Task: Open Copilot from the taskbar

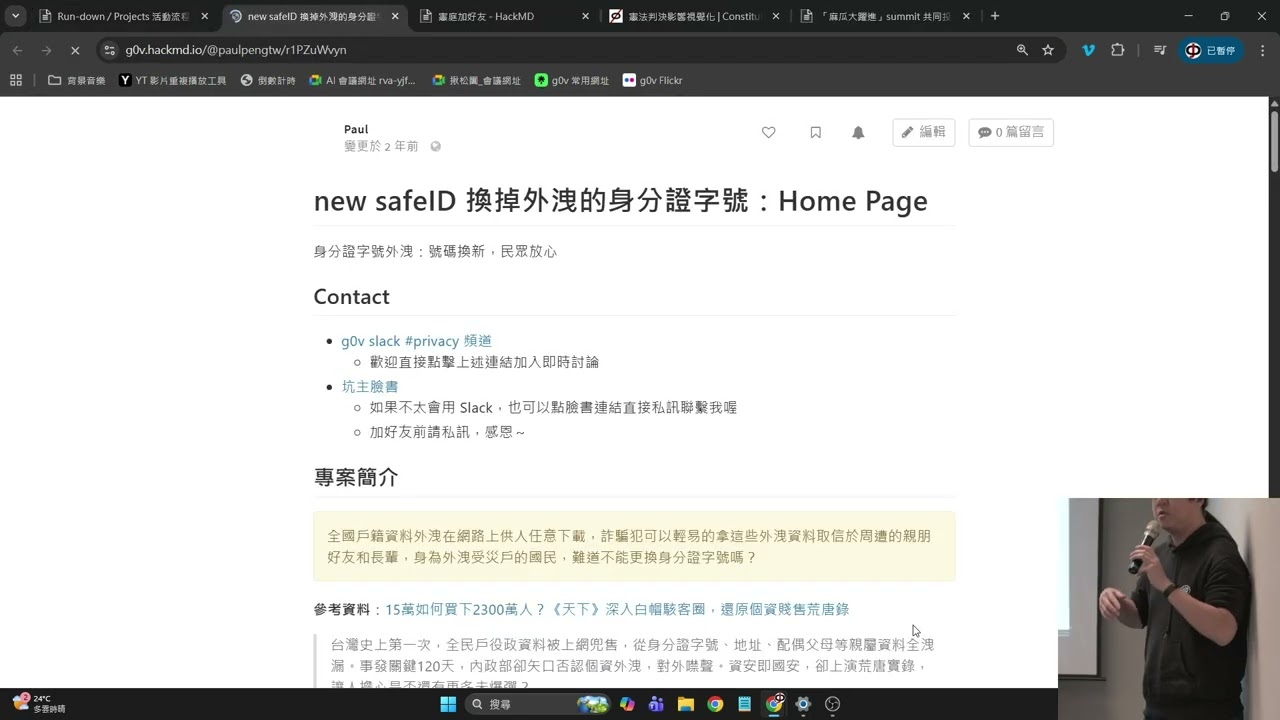Action: [627, 704]
